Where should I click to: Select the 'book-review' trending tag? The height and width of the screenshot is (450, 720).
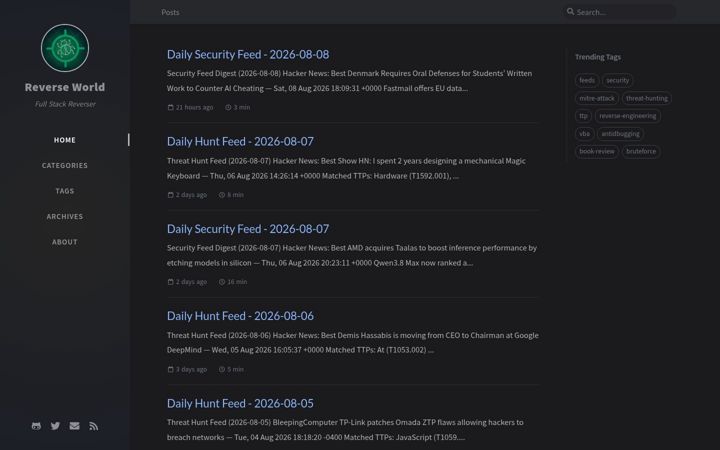coord(596,151)
